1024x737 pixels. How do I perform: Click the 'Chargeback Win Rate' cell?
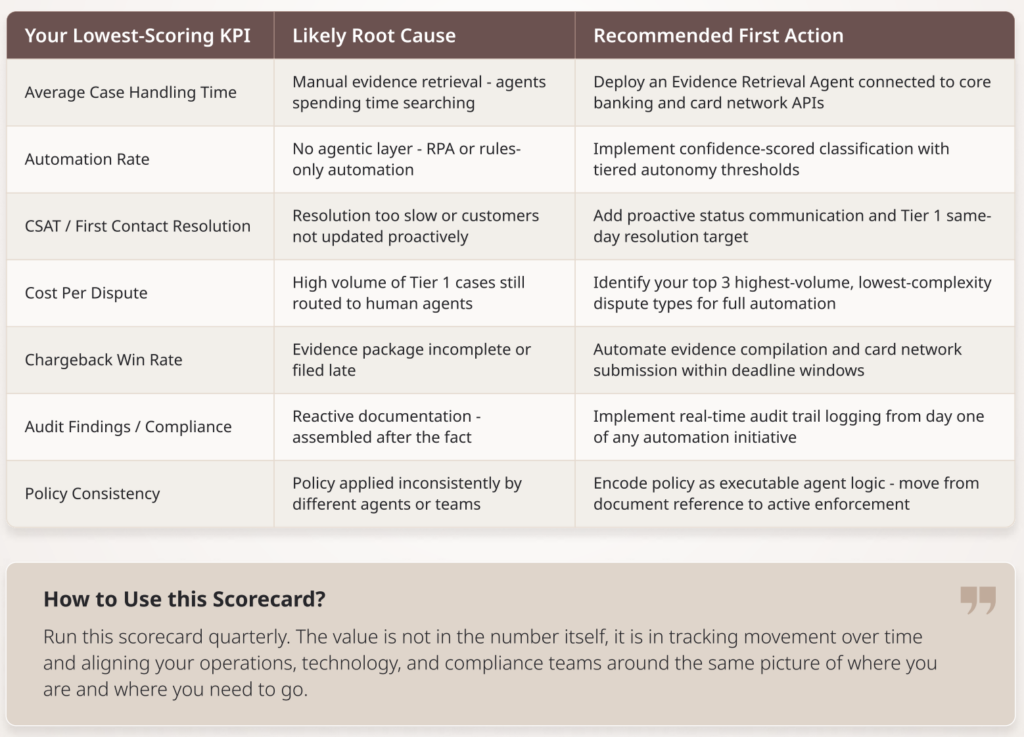103,359
